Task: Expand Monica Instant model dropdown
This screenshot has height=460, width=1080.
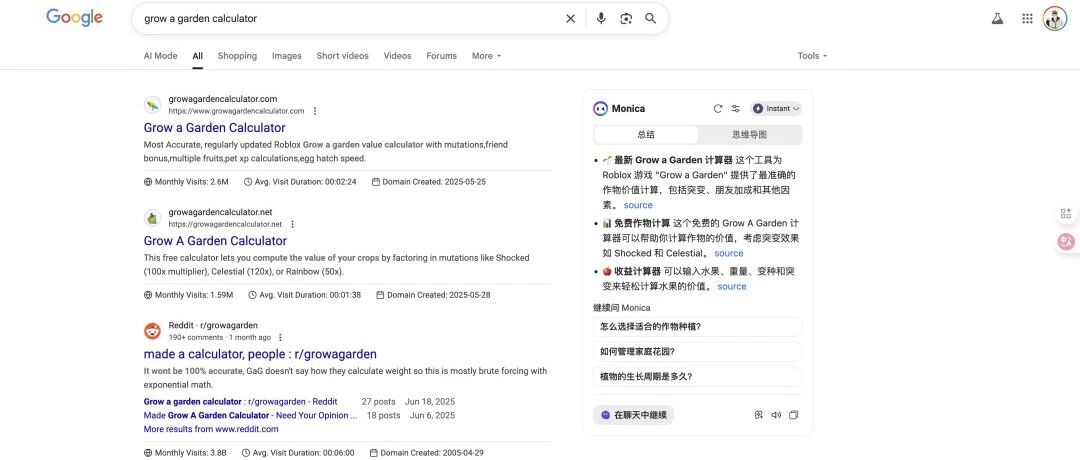Action: [776, 109]
